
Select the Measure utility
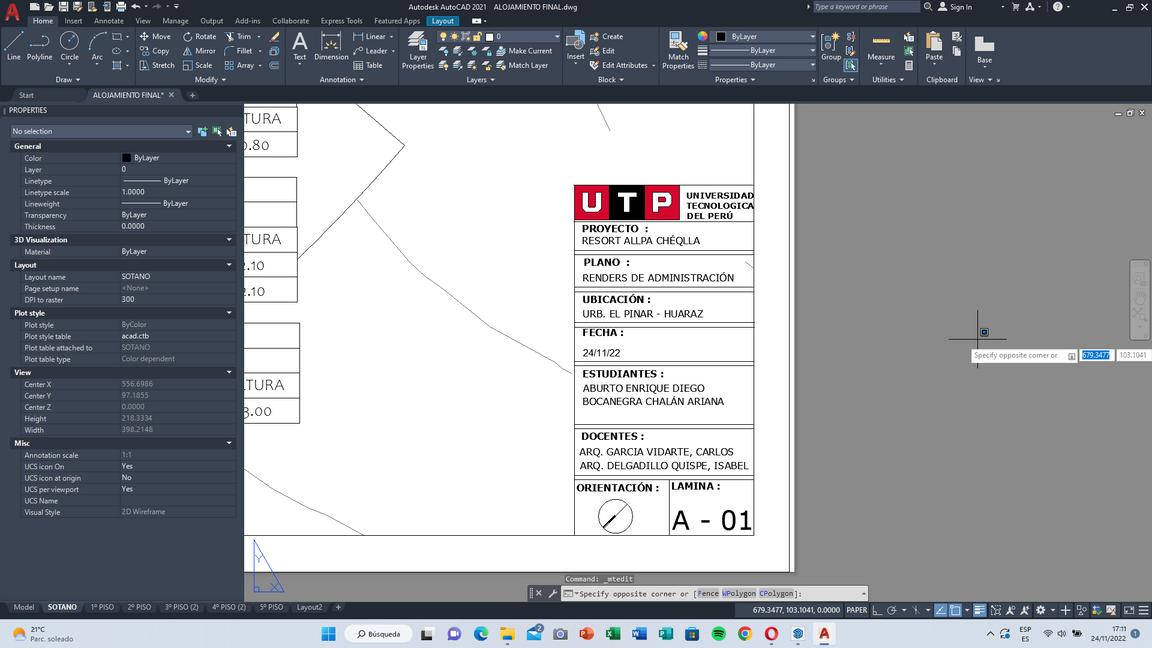[881, 46]
